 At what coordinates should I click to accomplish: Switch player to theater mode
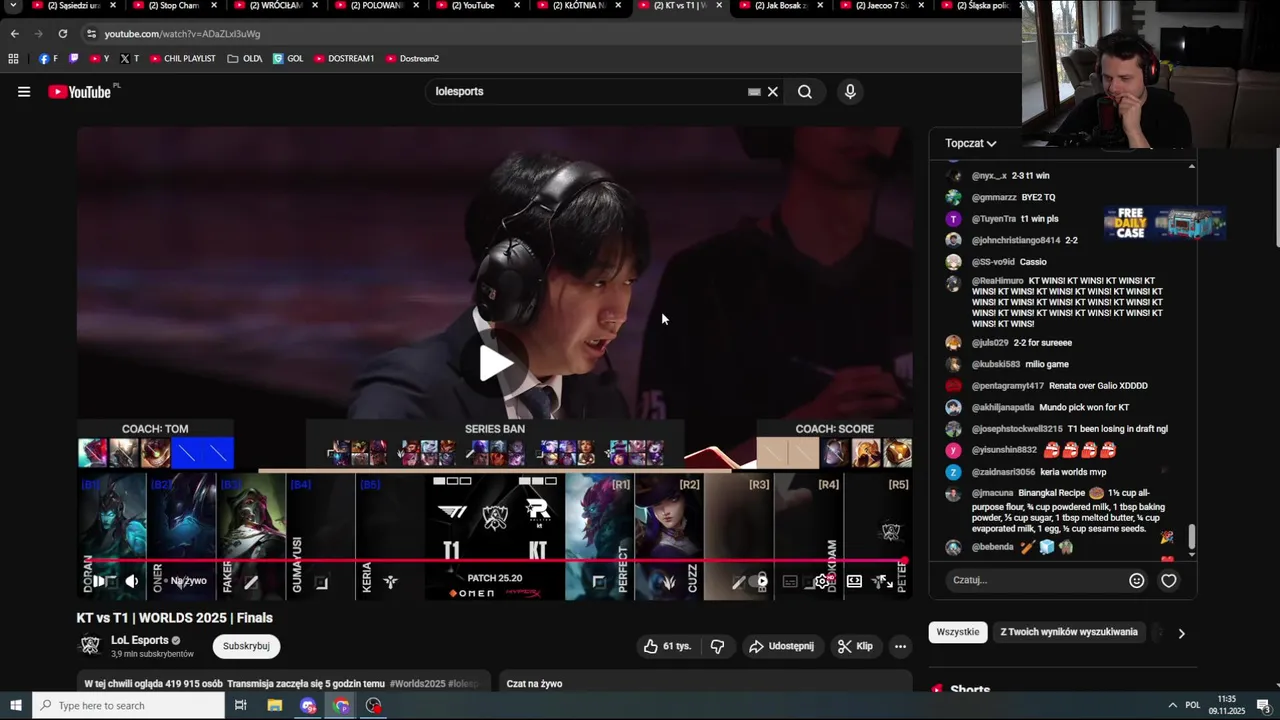click(x=854, y=581)
